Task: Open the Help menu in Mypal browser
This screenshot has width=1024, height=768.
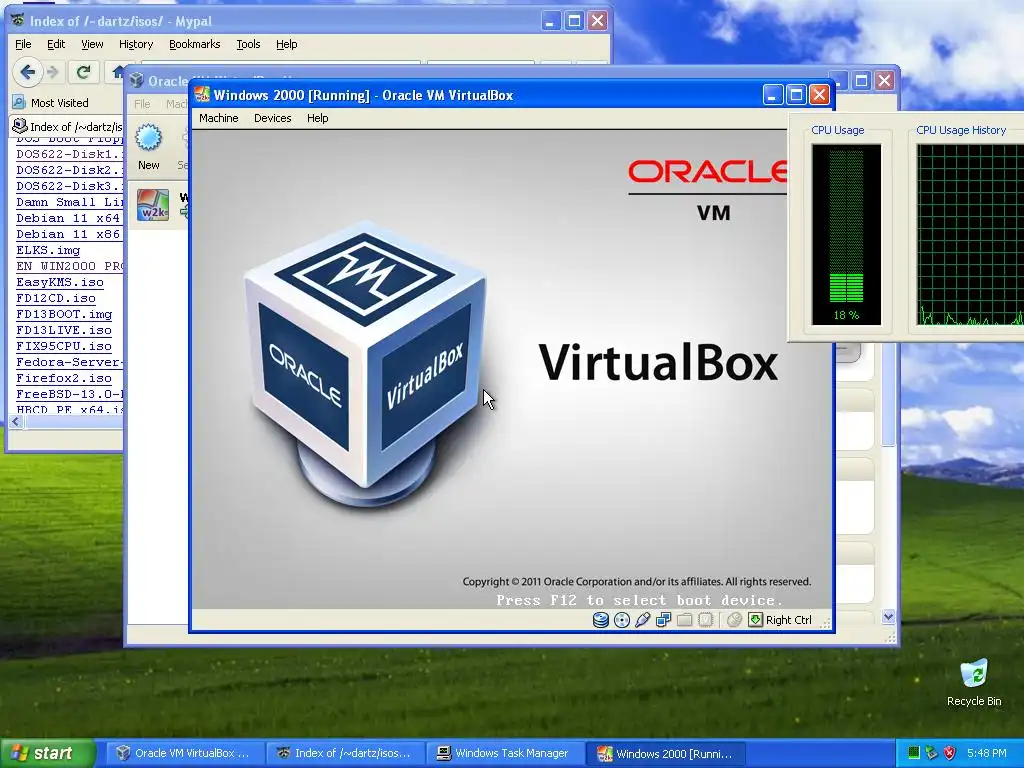Action: pyautogui.click(x=287, y=44)
